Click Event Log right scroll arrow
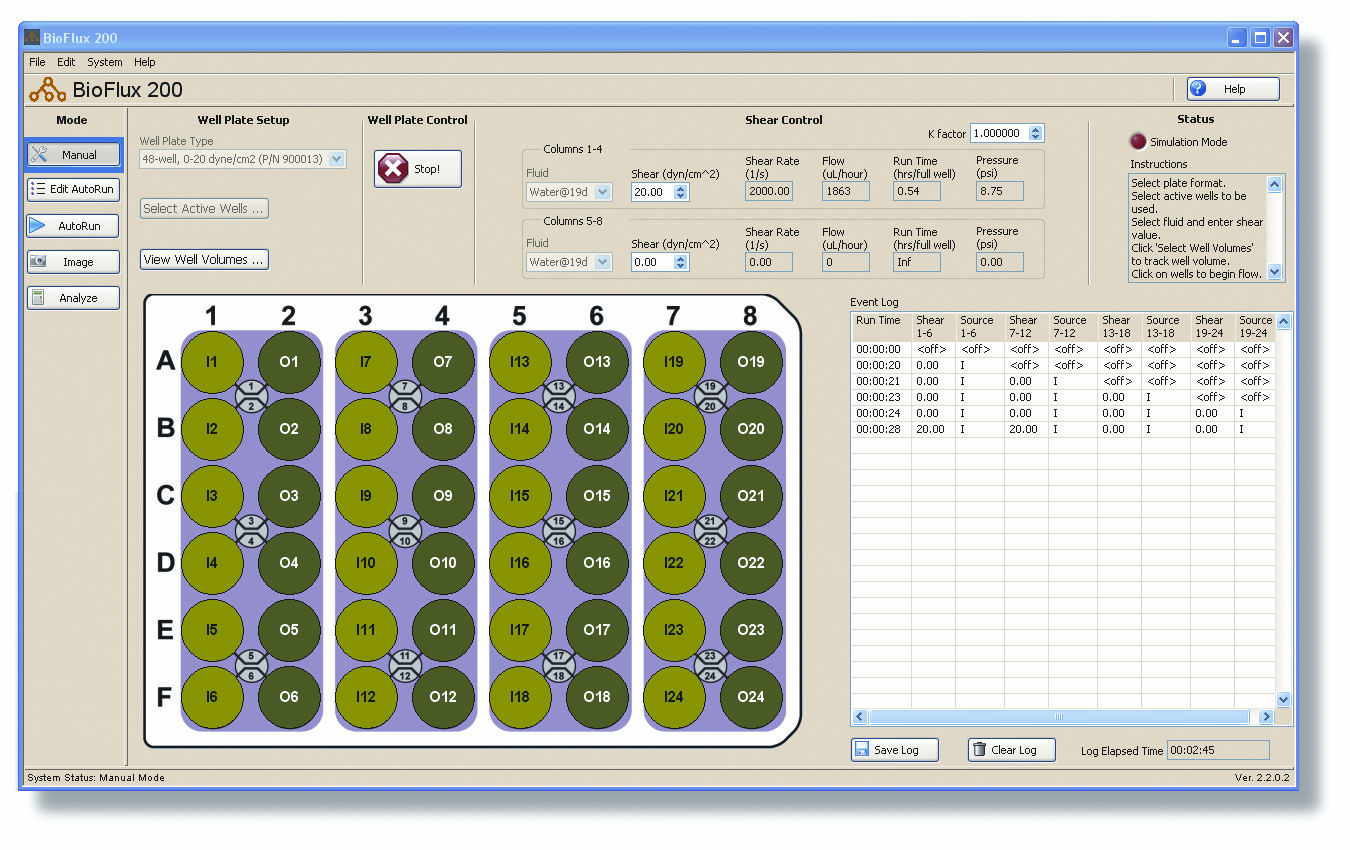1350x850 pixels. click(x=1266, y=717)
